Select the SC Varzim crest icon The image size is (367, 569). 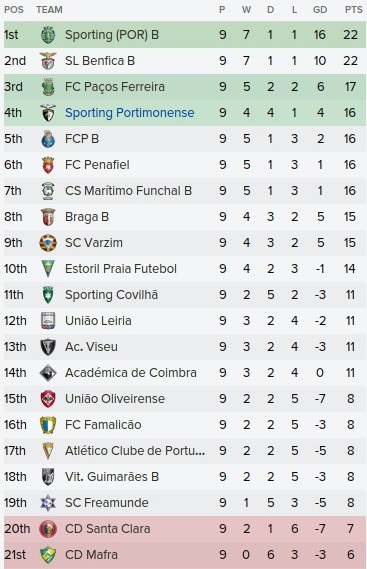point(48,243)
